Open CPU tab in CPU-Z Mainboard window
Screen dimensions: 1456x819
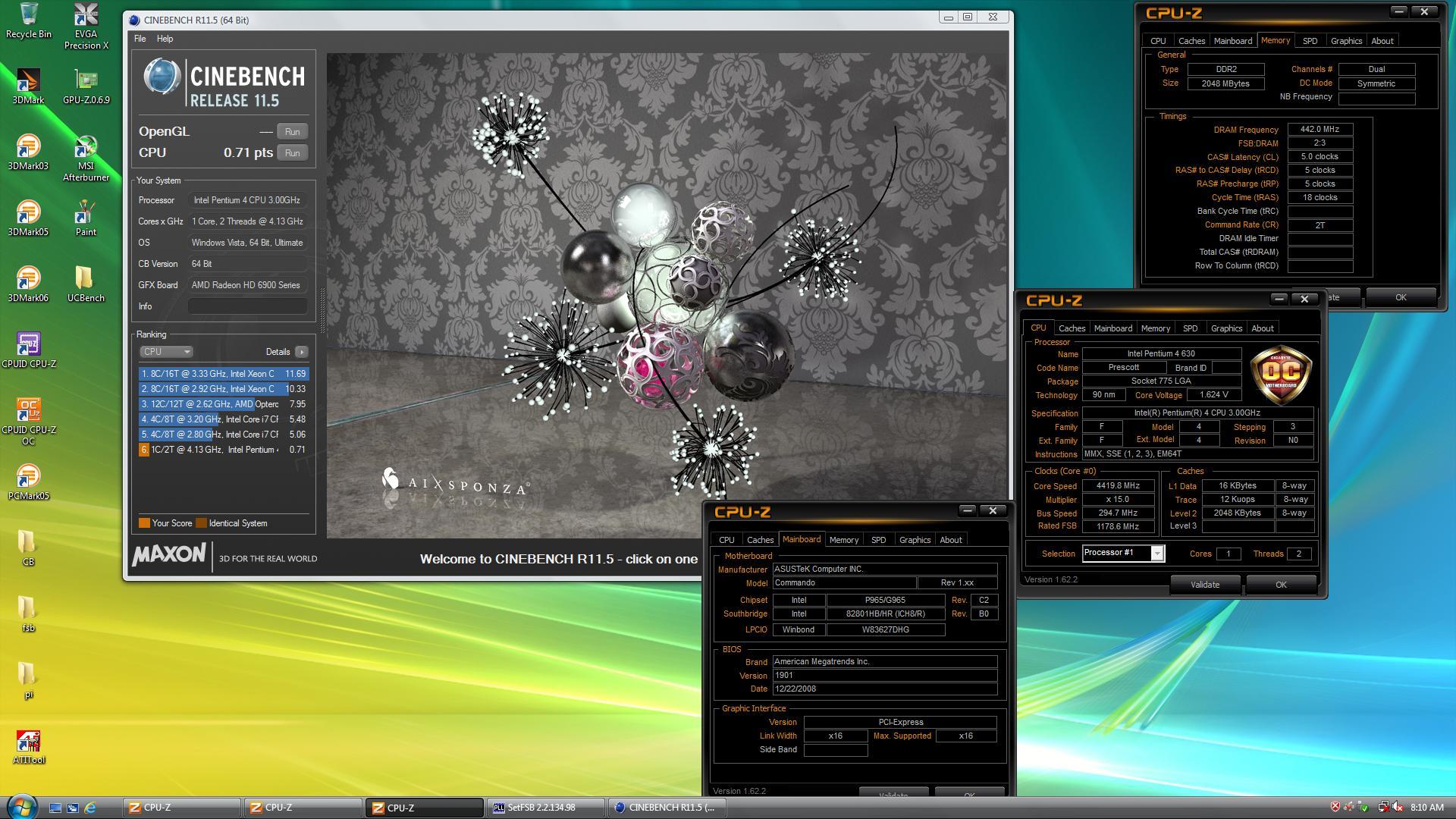click(x=726, y=540)
